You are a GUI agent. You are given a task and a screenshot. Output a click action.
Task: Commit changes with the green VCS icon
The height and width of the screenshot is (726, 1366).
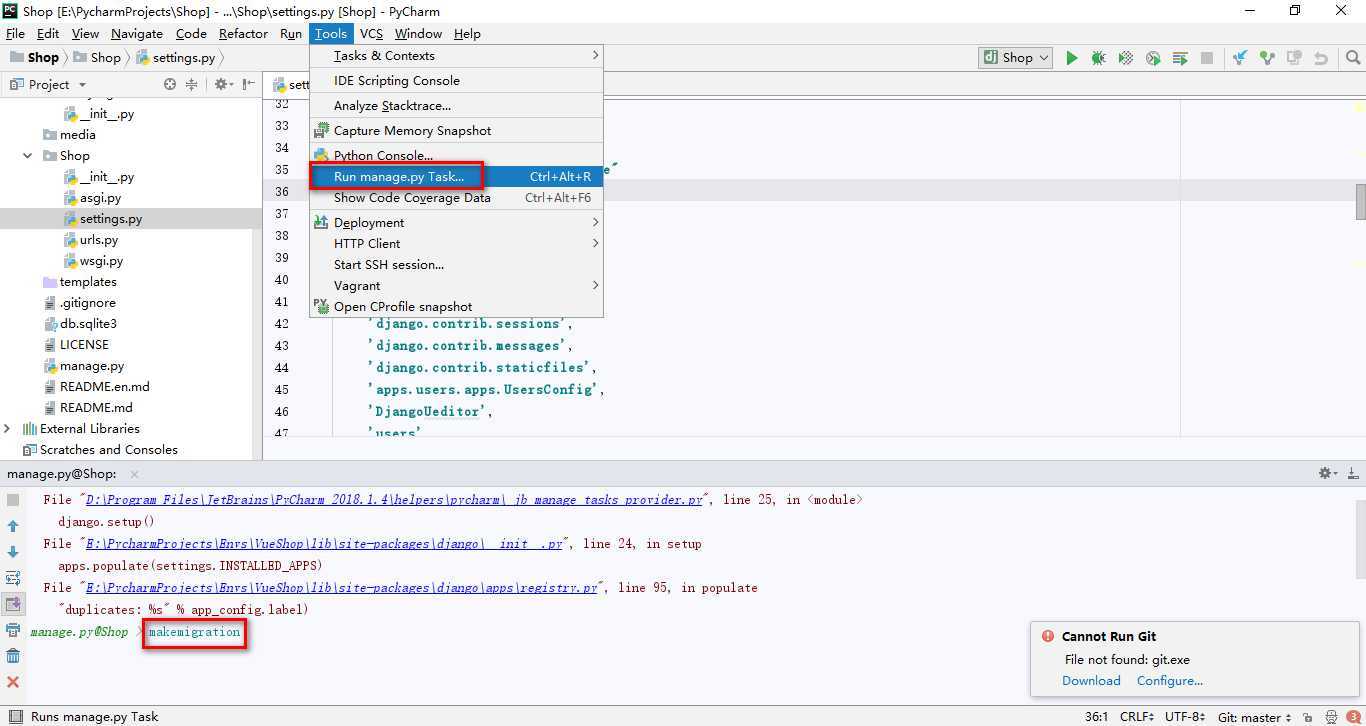click(x=1267, y=58)
